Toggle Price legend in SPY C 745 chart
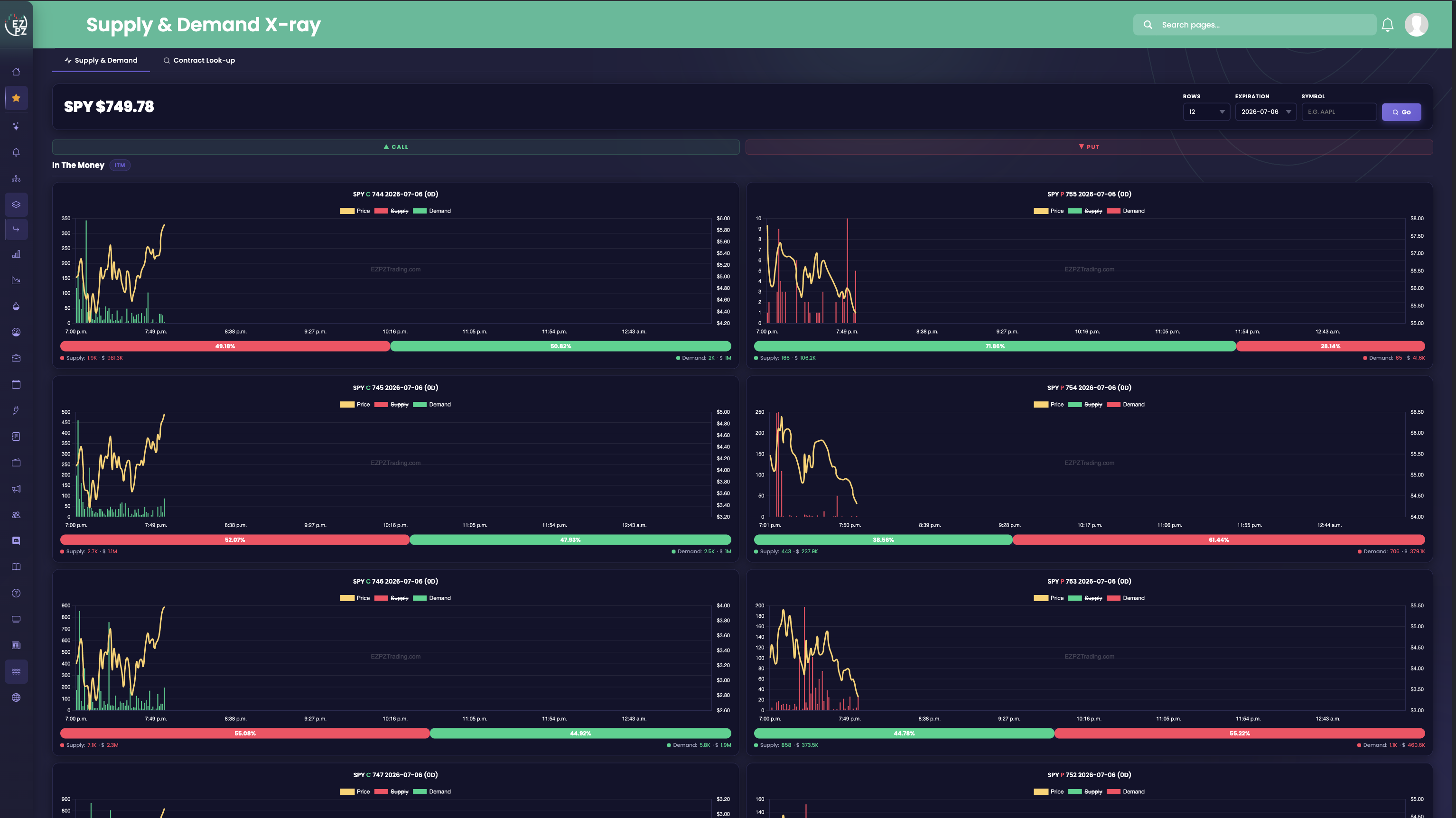The width and height of the screenshot is (1456, 818). pyautogui.click(x=355, y=404)
